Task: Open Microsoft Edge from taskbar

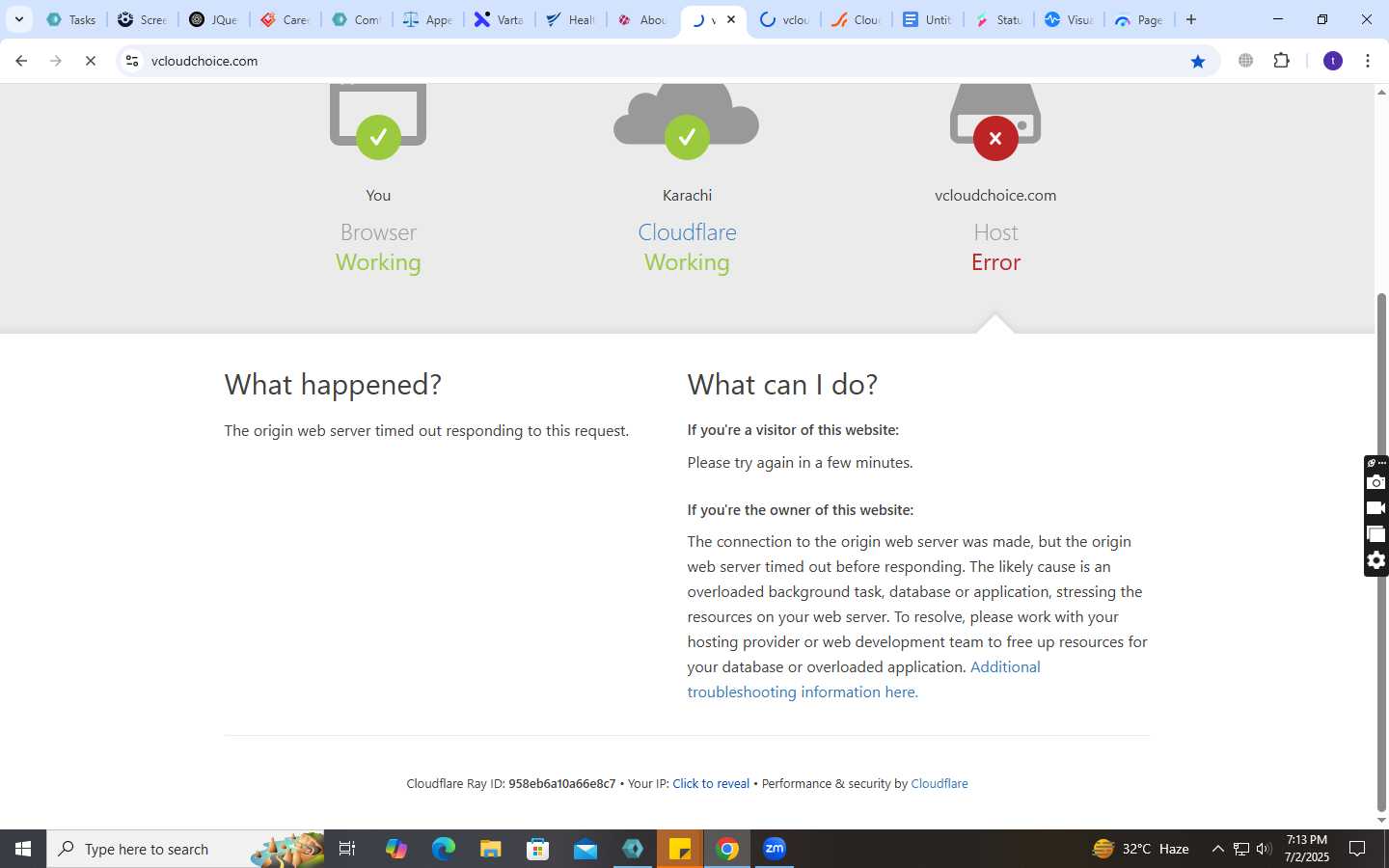Action: 444,849
